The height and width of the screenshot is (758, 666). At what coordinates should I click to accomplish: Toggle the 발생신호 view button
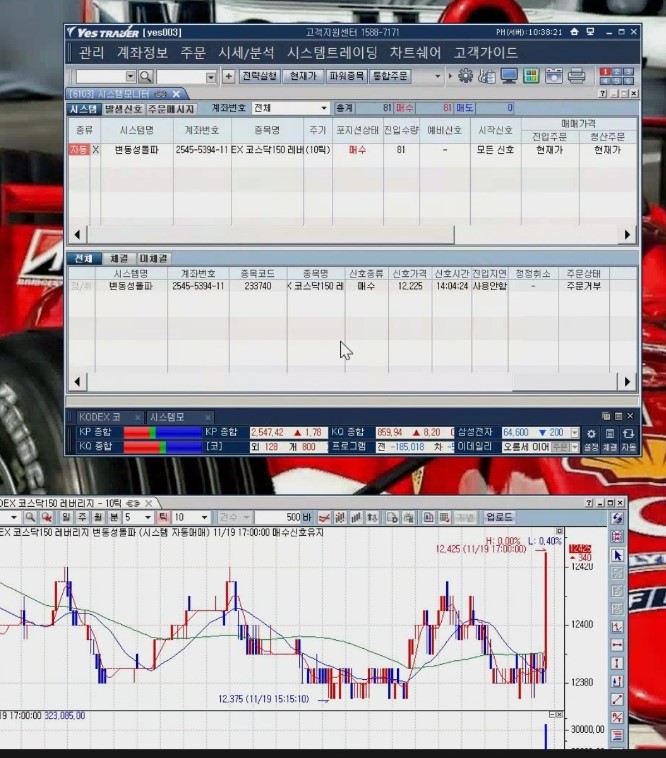pos(123,108)
